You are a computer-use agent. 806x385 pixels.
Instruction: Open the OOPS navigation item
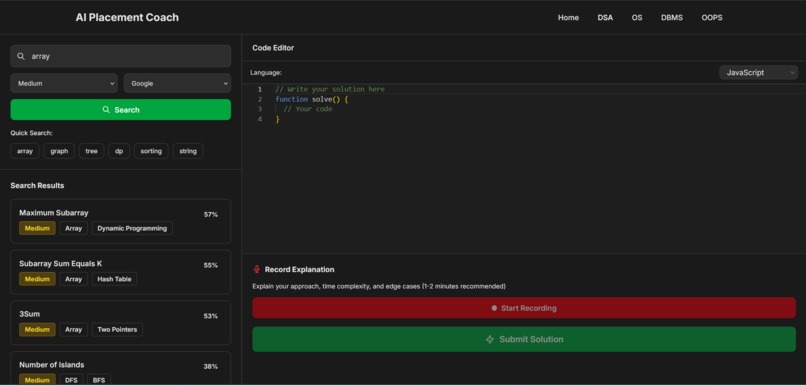click(712, 17)
